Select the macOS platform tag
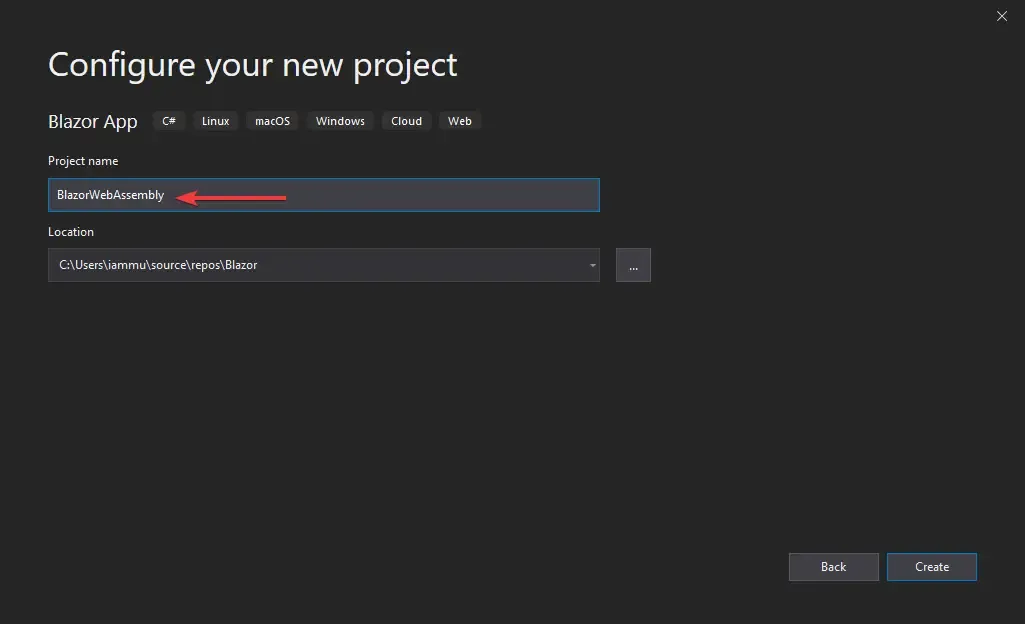 [x=272, y=120]
